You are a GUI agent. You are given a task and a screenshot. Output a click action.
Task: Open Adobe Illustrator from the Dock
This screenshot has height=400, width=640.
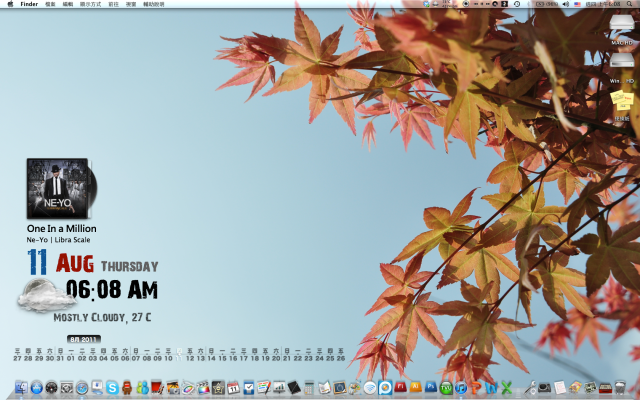pyautogui.click(x=415, y=388)
